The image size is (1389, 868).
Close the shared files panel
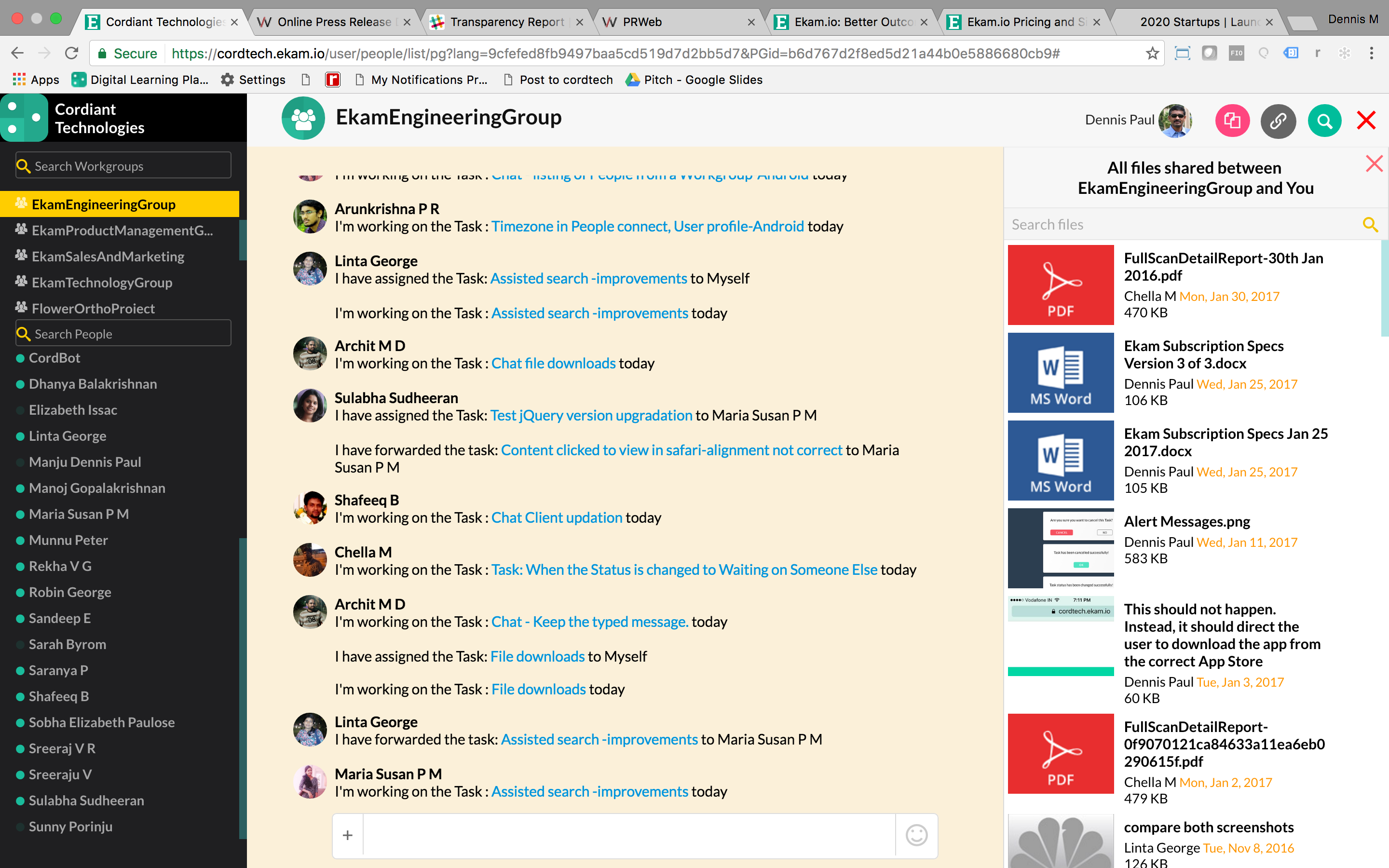[1374, 163]
